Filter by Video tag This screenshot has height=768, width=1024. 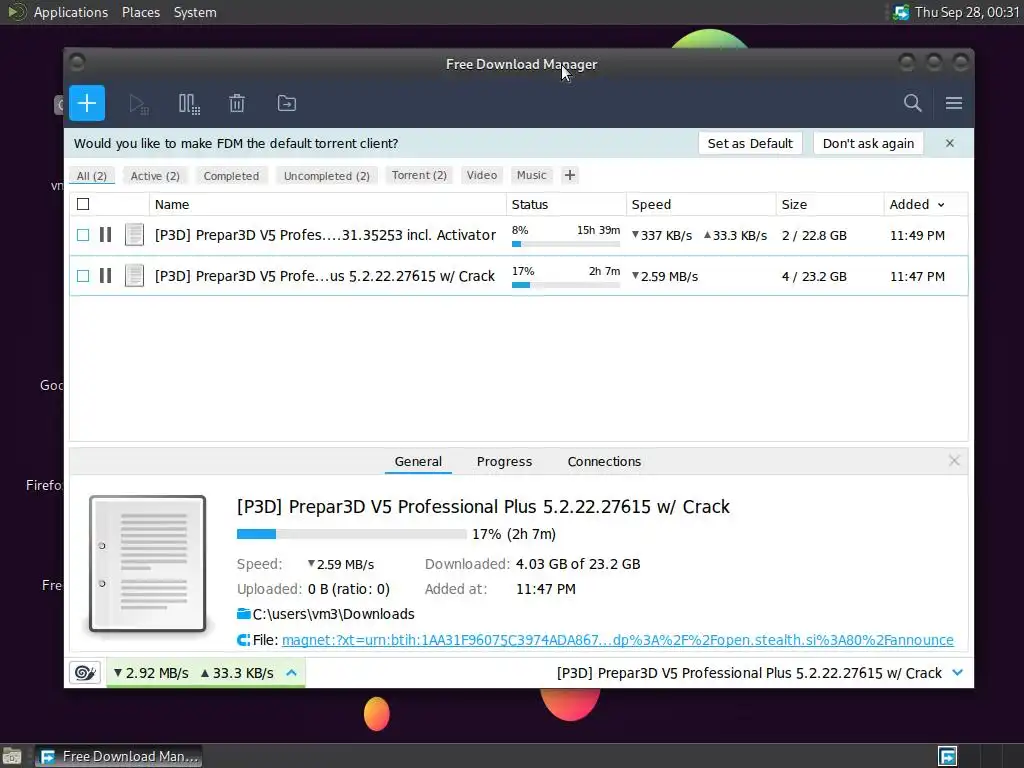point(482,175)
